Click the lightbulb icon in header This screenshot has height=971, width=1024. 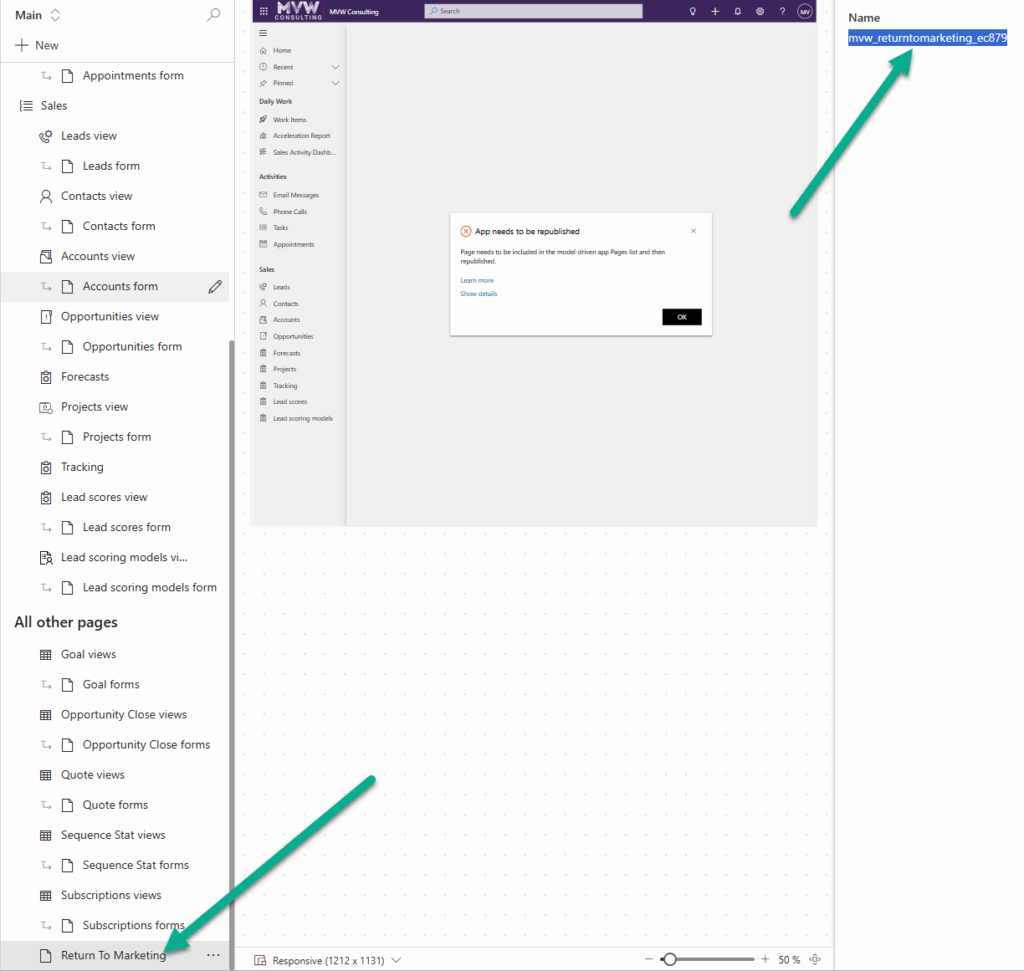point(692,11)
